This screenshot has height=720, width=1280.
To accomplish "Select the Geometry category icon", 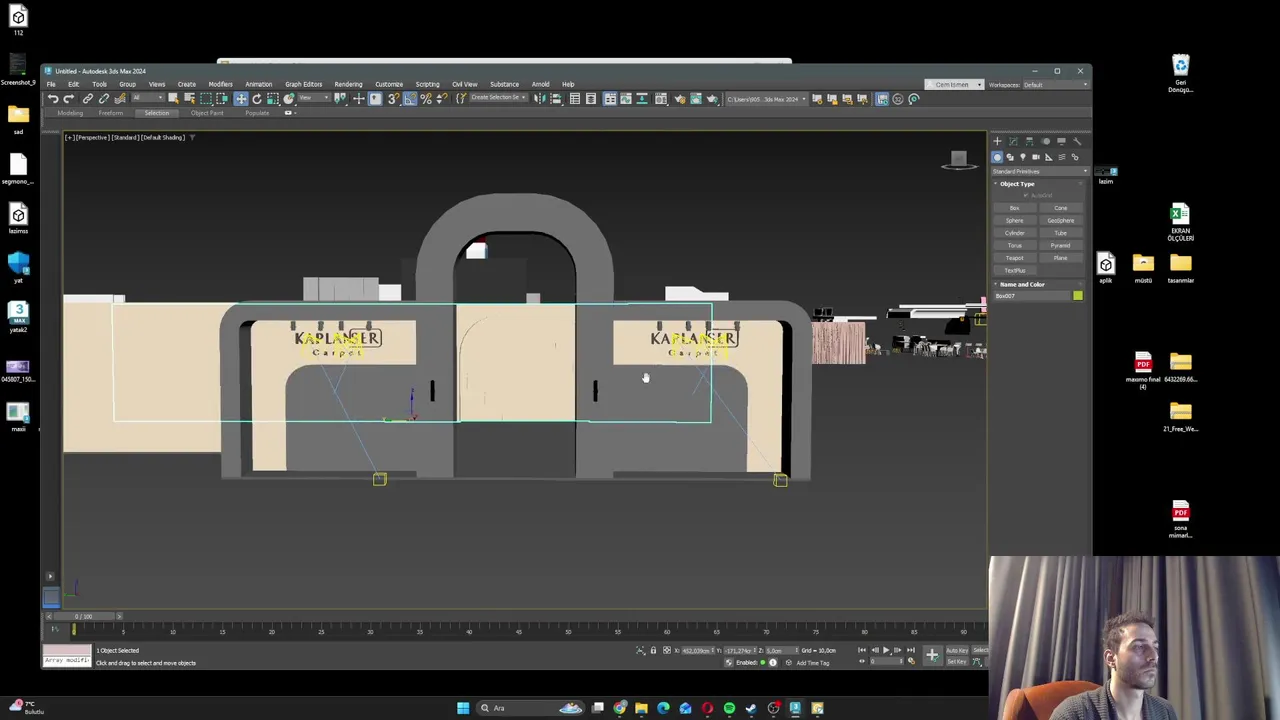I will (997, 157).
